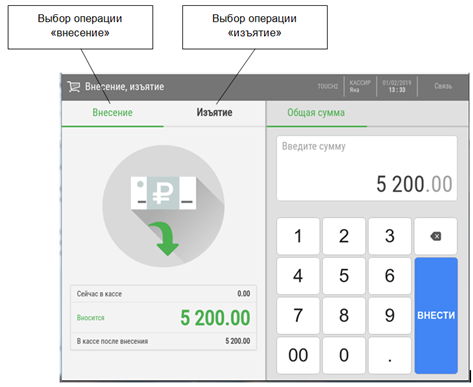Click the Связь connection status indicator

(443, 86)
